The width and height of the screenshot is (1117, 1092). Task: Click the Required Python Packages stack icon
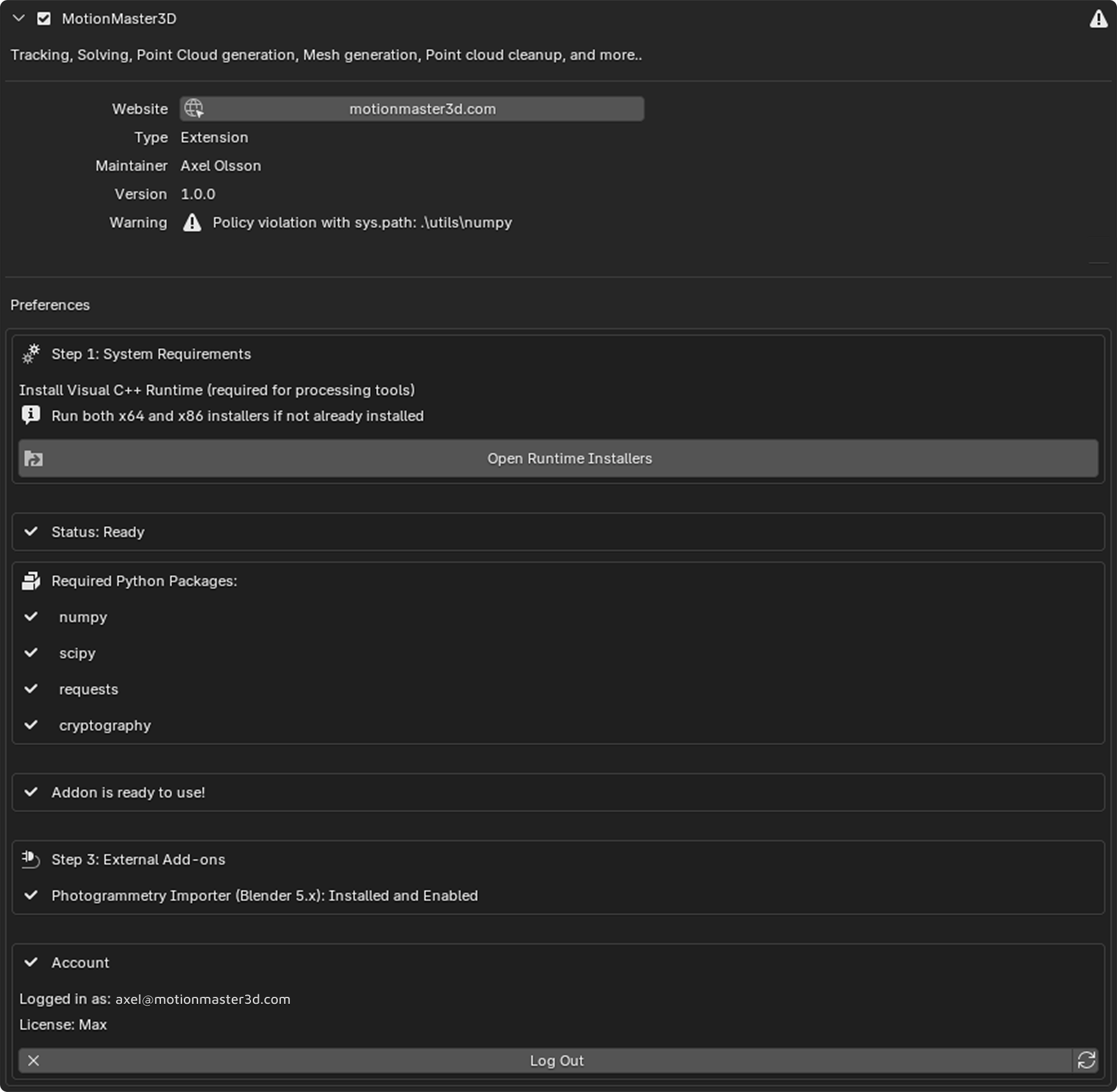pyautogui.click(x=31, y=581)
